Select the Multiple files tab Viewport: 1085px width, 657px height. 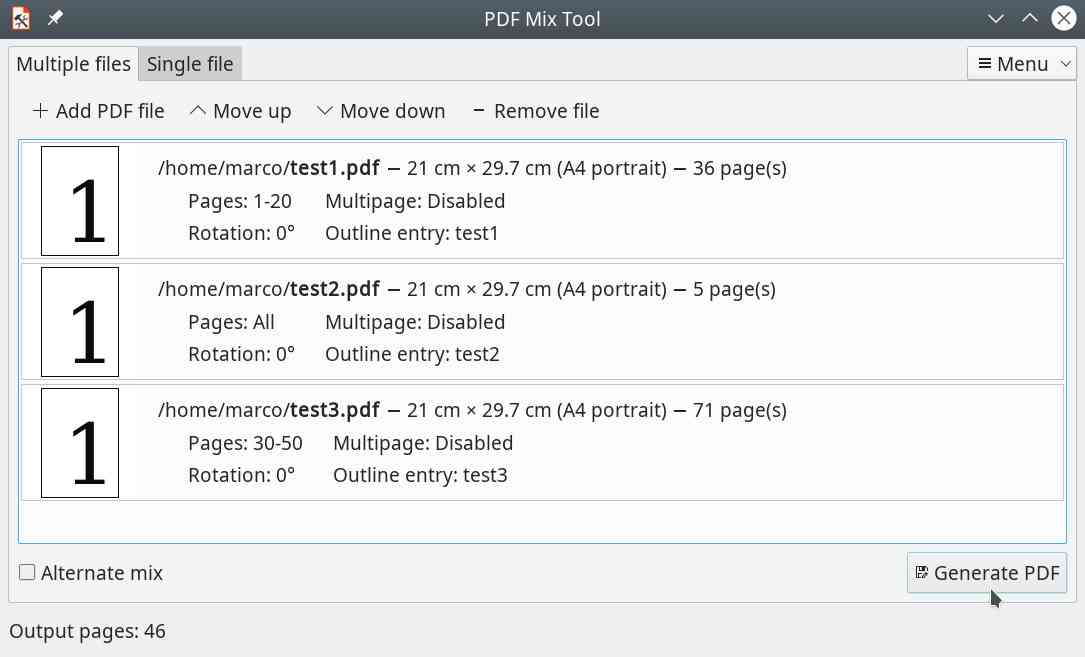[74, 63]
